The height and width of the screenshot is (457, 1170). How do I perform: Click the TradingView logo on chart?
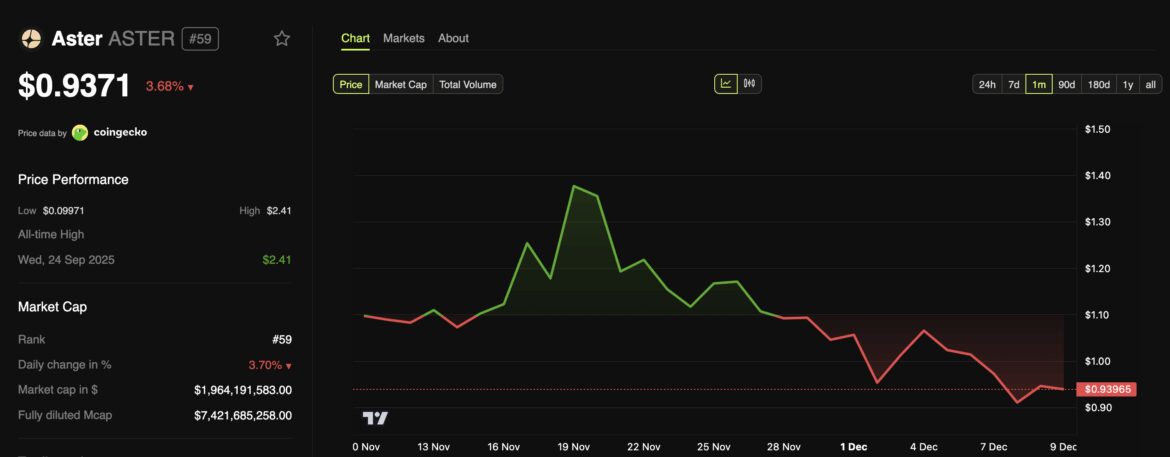(x=375, y=418)
